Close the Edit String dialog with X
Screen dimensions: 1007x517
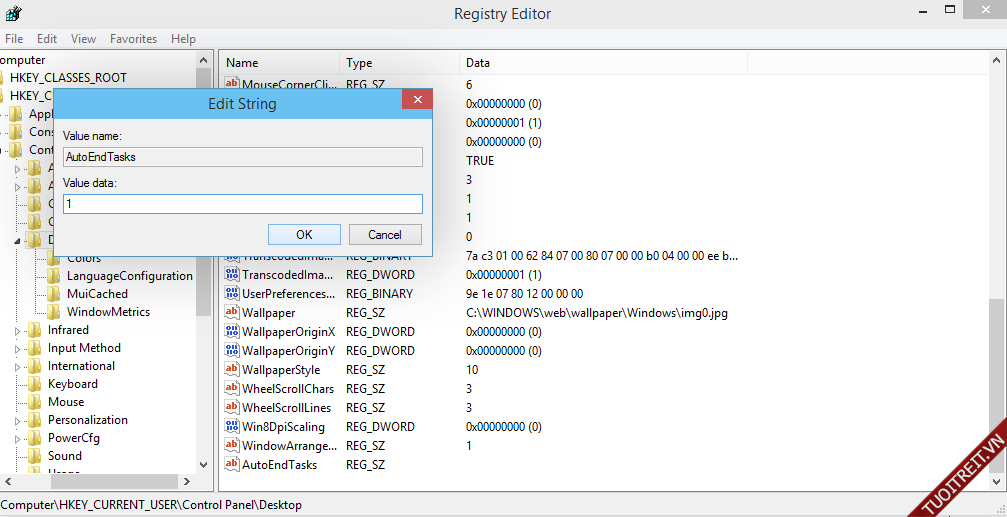tap(417, 100)
